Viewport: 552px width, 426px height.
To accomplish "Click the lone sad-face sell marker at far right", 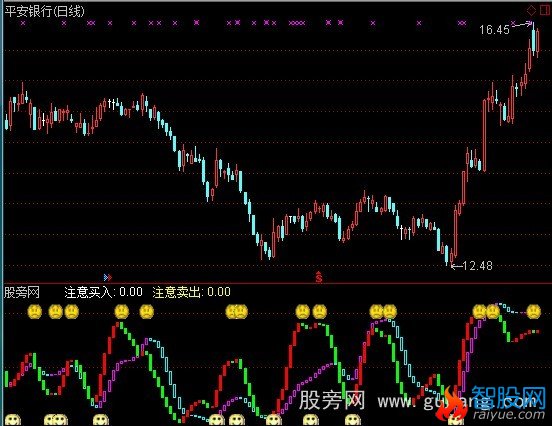I will [534, 312].
